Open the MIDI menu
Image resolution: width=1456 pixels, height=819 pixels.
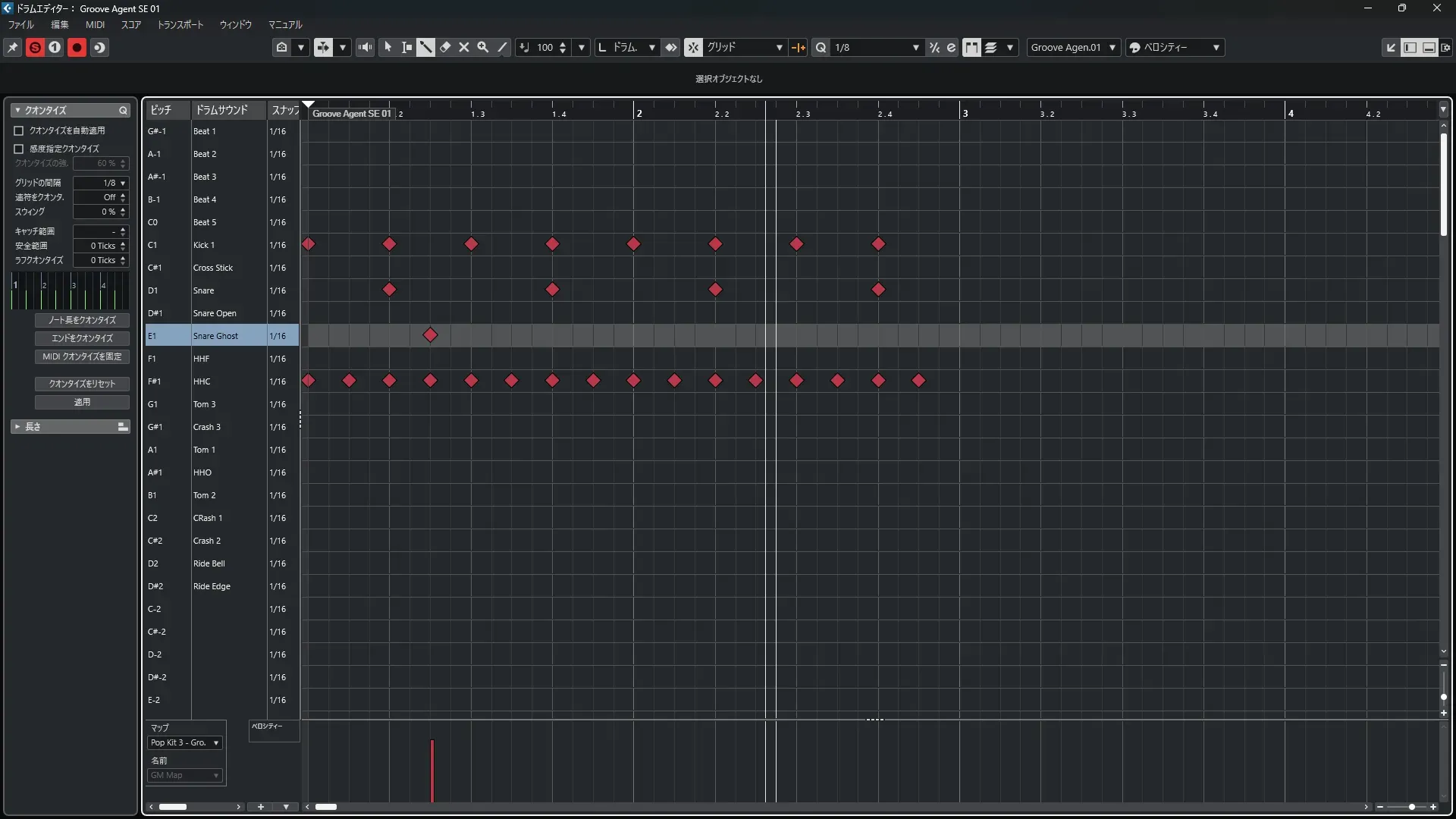(x=95, y=25)
